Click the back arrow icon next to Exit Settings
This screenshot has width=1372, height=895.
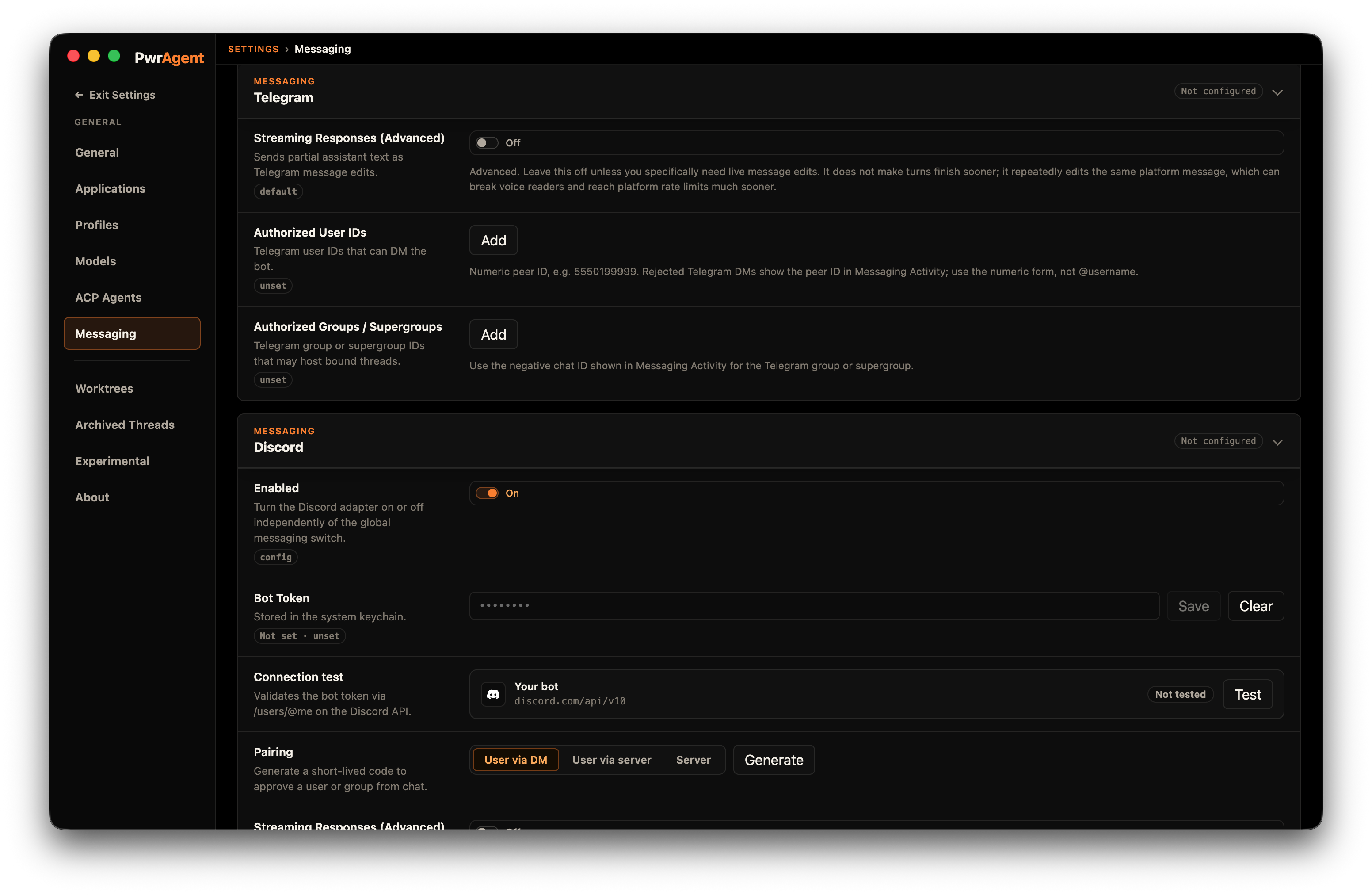tap(79, 95)
